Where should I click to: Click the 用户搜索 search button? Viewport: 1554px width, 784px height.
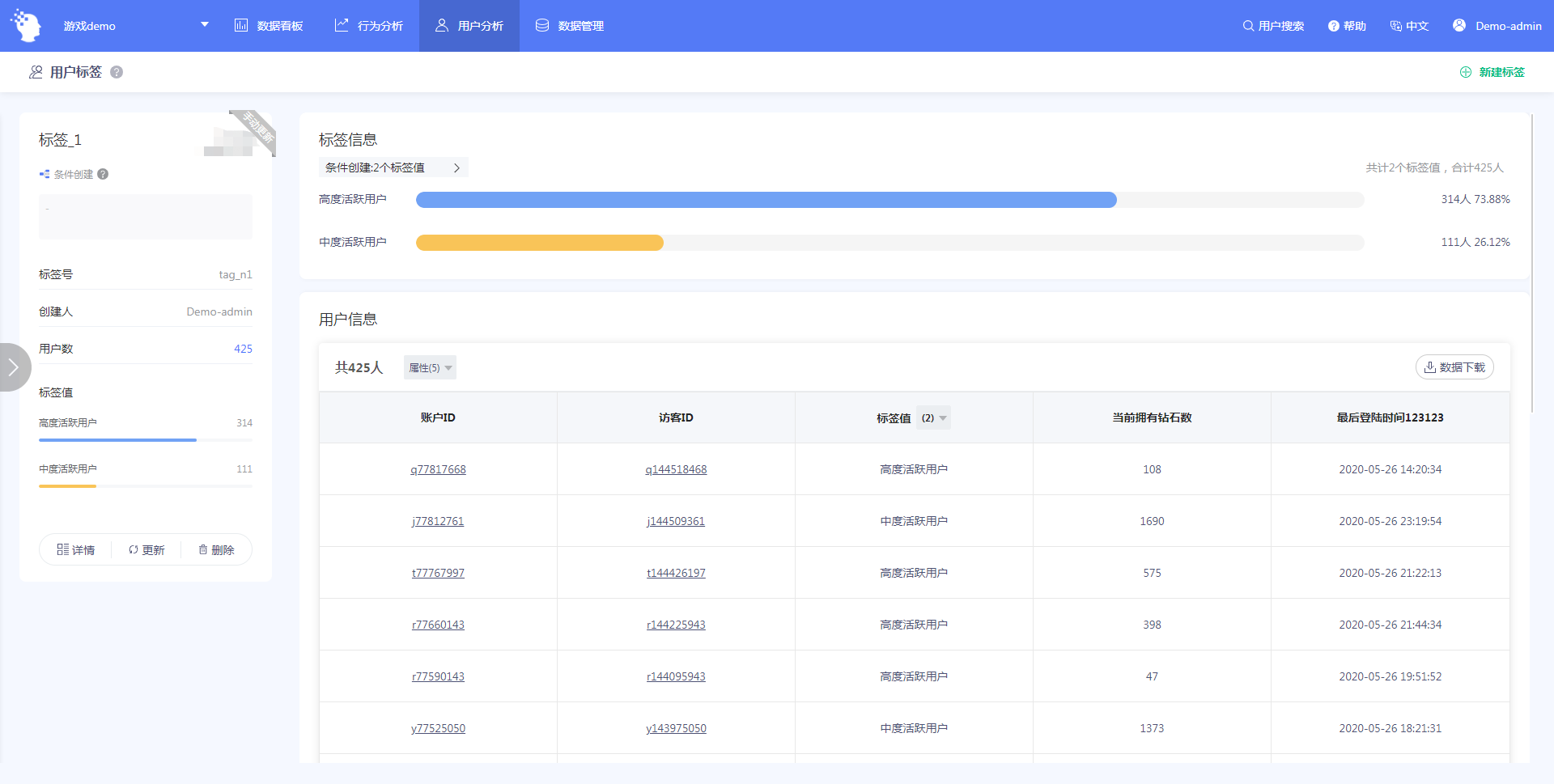pos(1273,26)
